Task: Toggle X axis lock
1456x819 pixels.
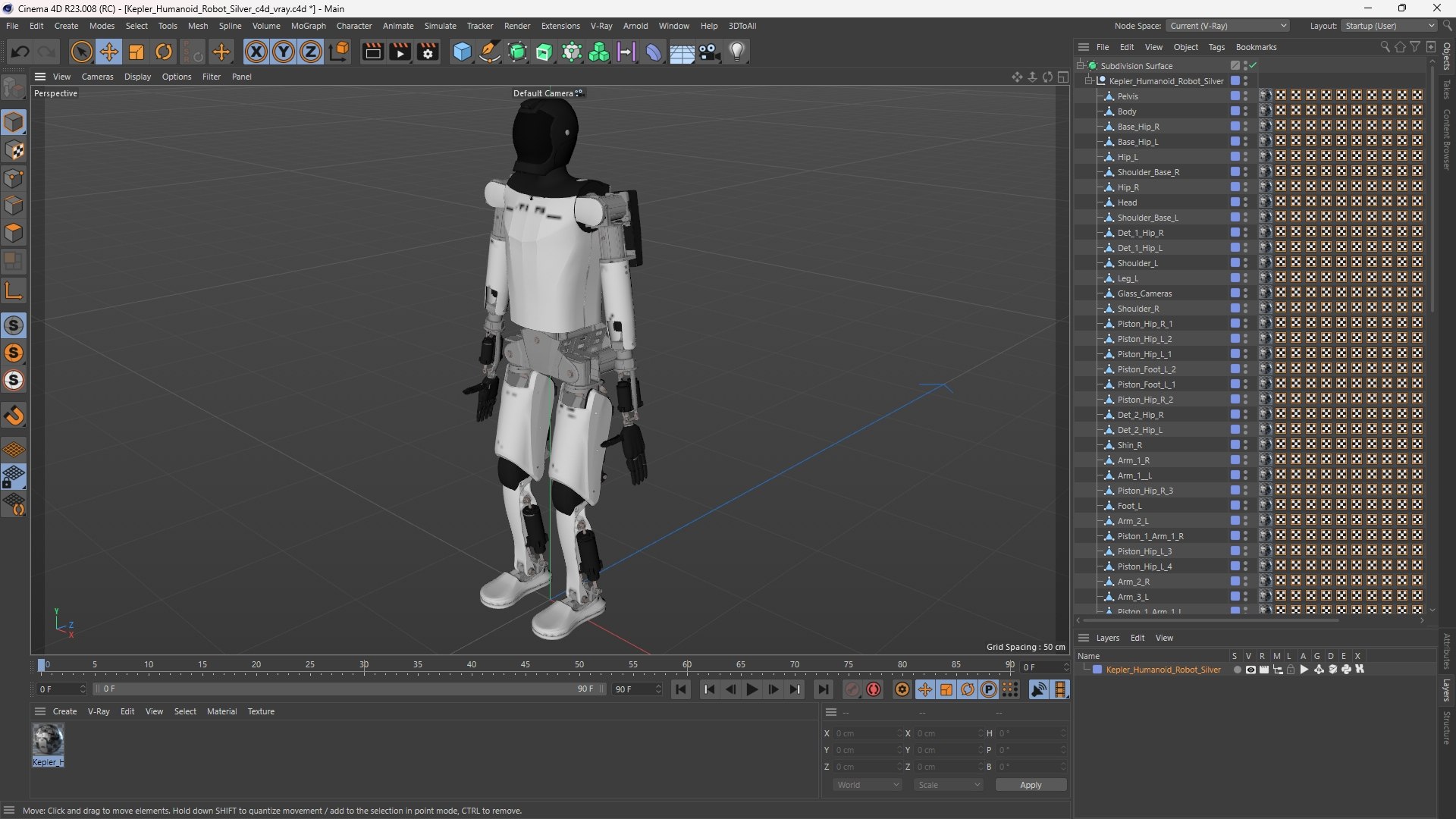Action: [x=256, y=52]
